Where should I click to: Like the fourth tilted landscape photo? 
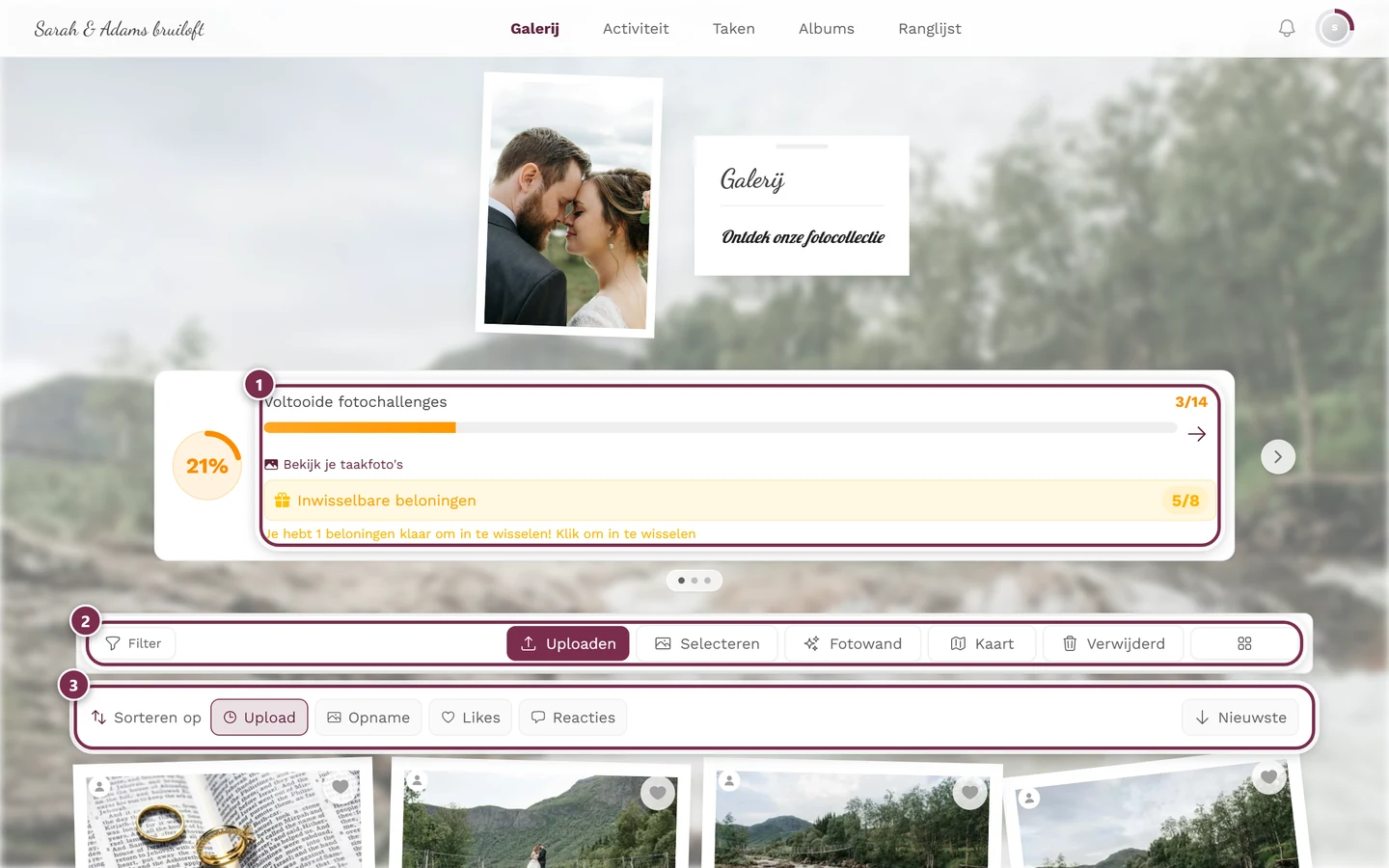[1268, 777]
